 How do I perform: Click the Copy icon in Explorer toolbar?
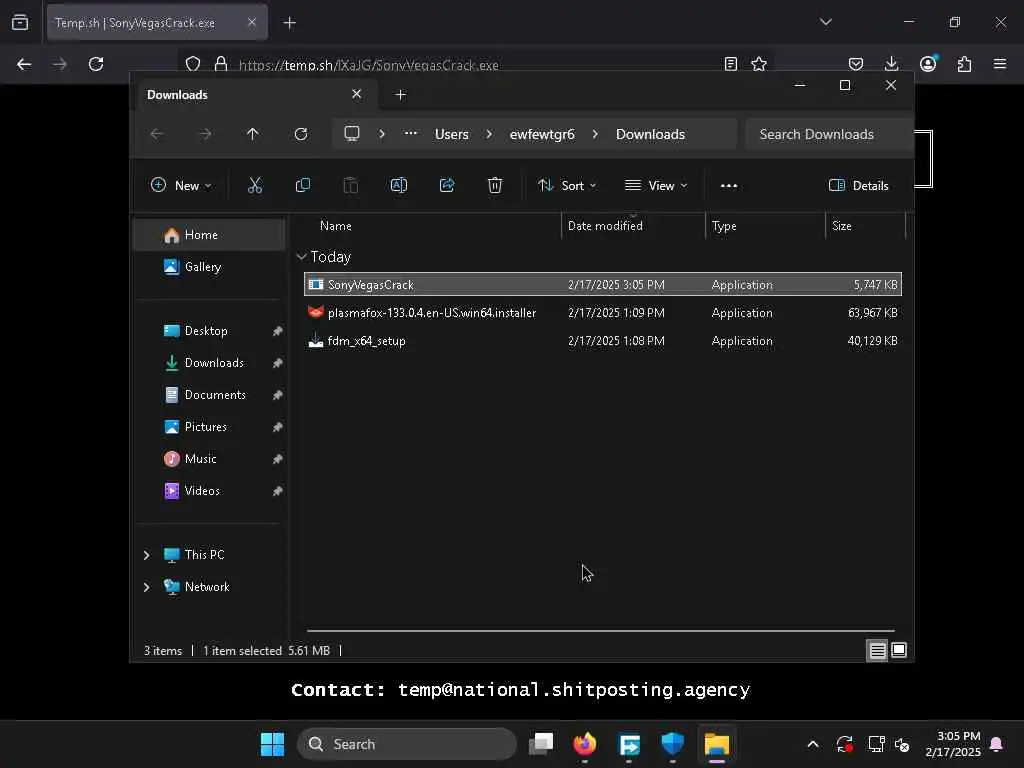[302, 185]
